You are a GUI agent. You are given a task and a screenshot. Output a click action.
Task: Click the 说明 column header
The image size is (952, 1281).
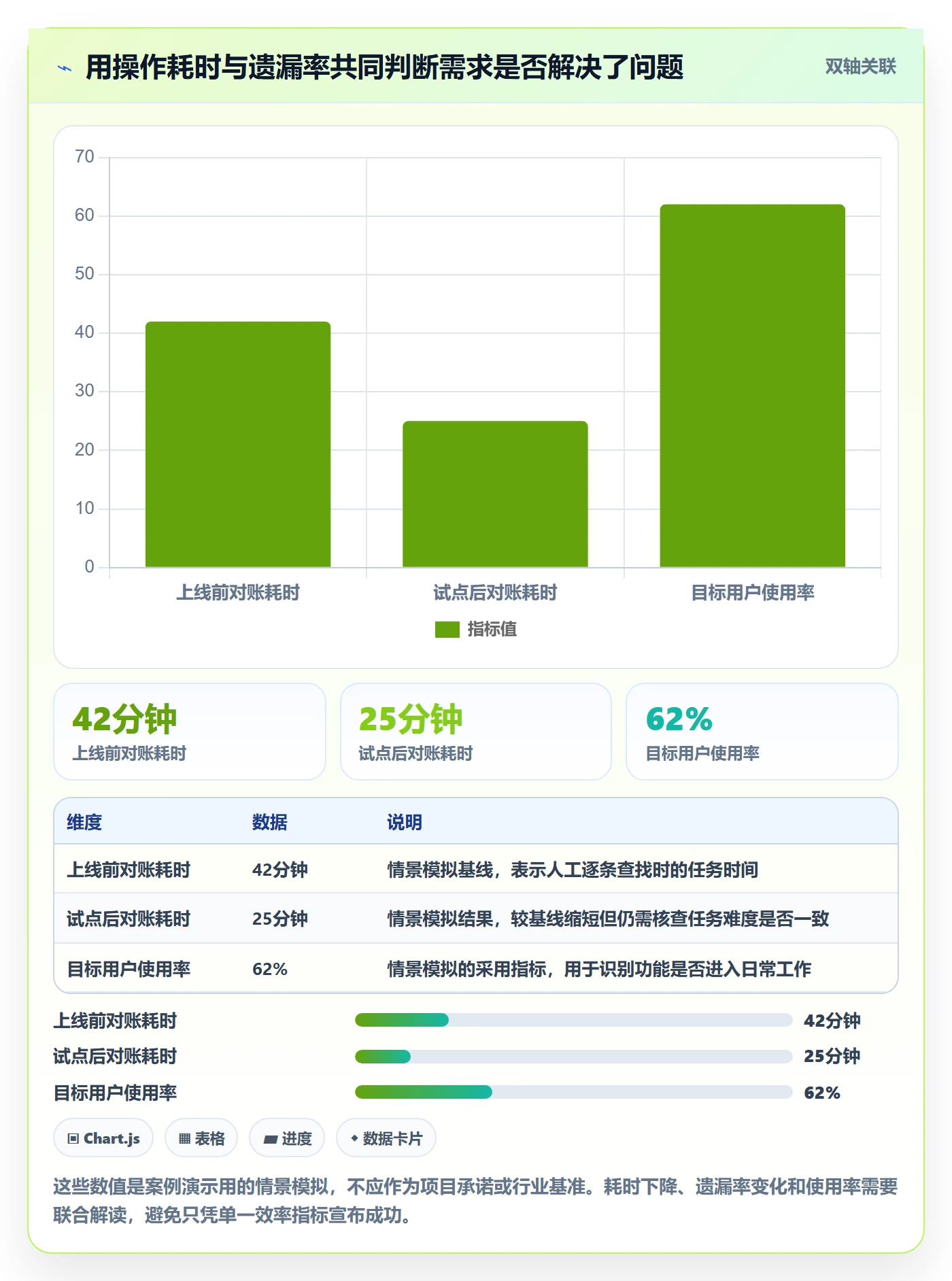405,822
